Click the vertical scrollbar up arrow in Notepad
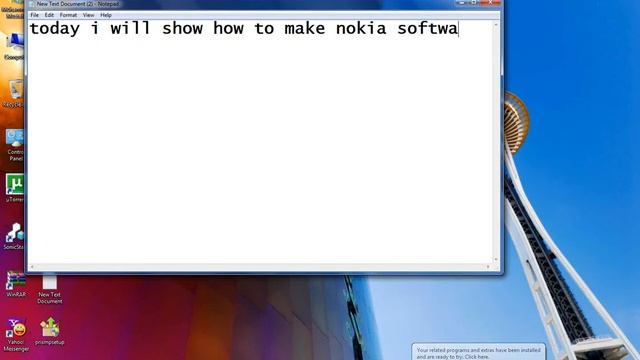Screen dimensions: 640x360 (496, 24)
